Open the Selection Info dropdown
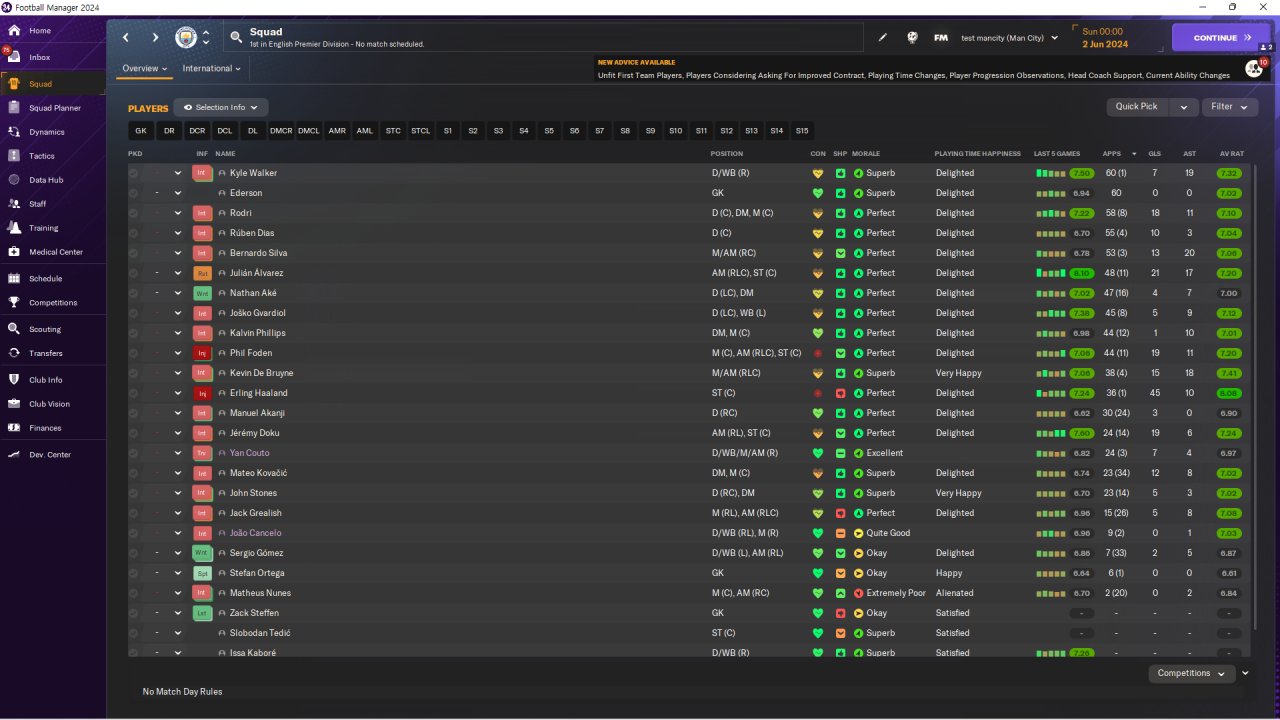This screenshot has height=720, width=1280. (221, 107)
